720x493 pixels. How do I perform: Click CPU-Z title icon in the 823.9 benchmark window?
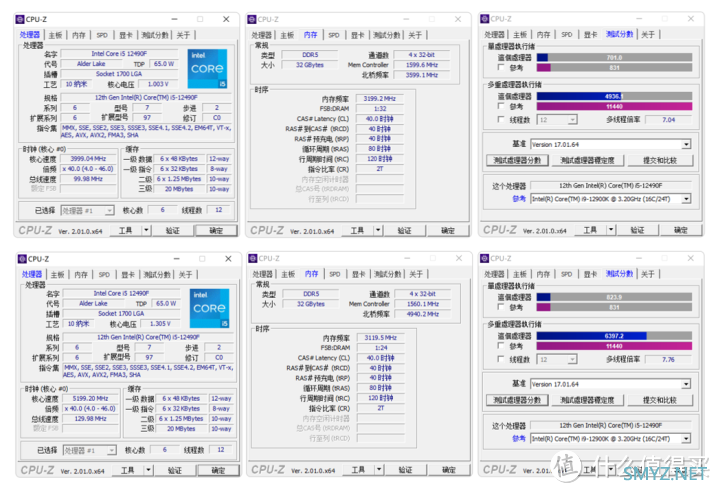pyautogui.click(x=484, y=258)
